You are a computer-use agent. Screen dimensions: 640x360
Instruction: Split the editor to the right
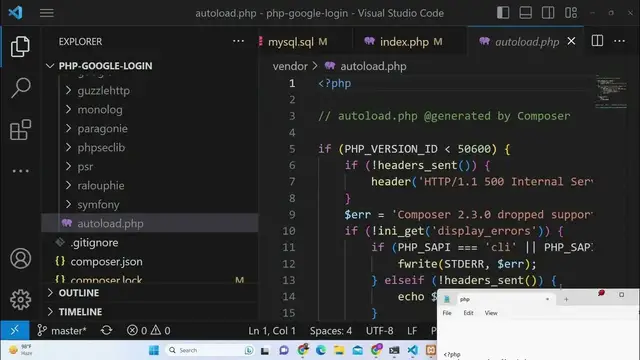(x=597, y=41)
